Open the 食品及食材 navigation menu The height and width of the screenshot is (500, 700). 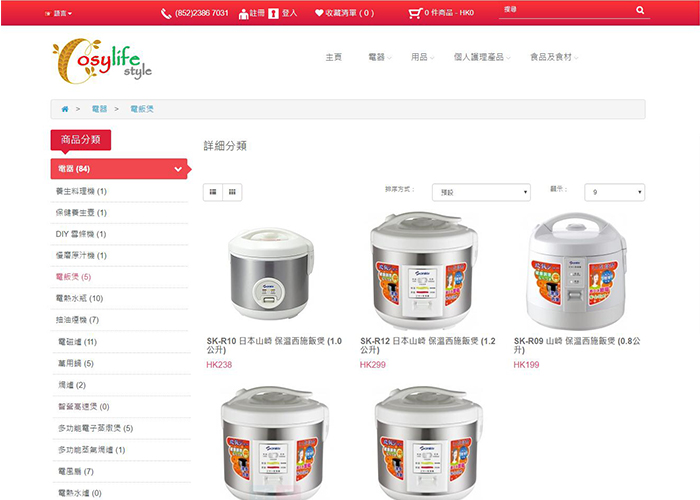[x=554, y=57]
